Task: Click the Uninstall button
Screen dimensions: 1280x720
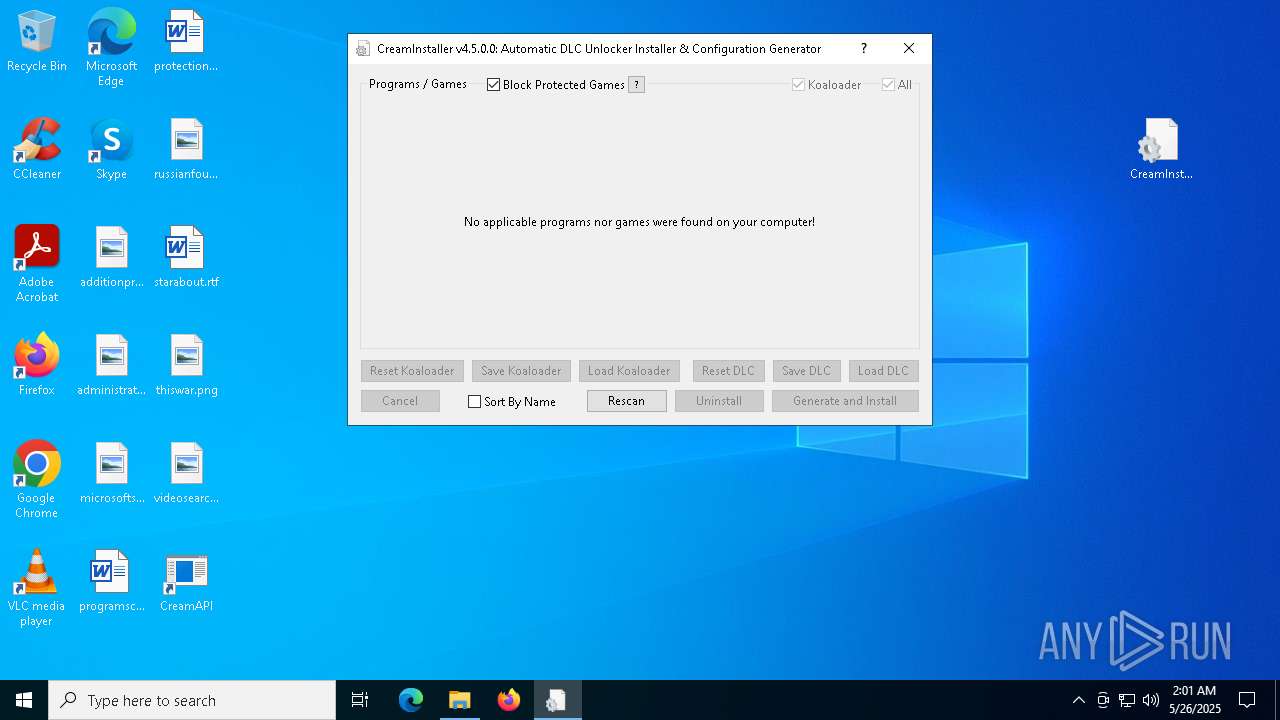Action: pos(719,401)
